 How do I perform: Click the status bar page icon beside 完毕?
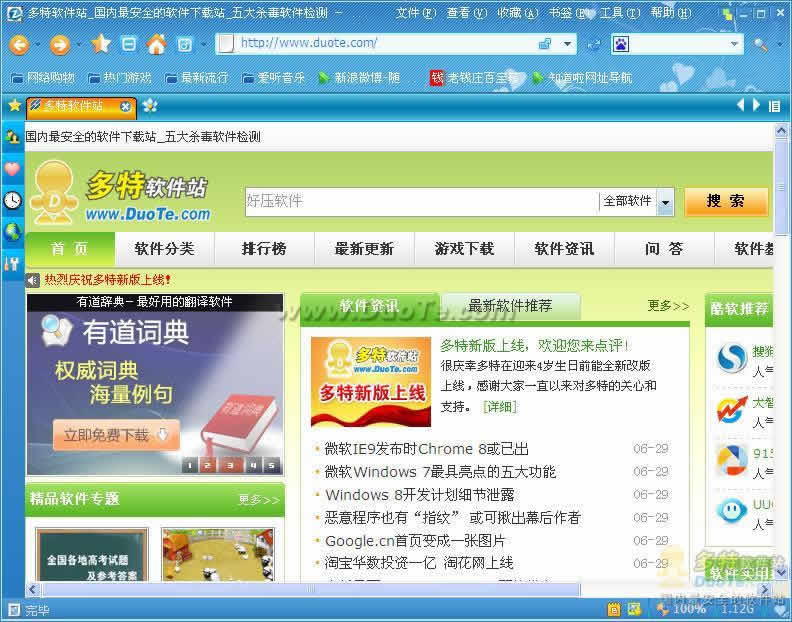tap(15, 609)
